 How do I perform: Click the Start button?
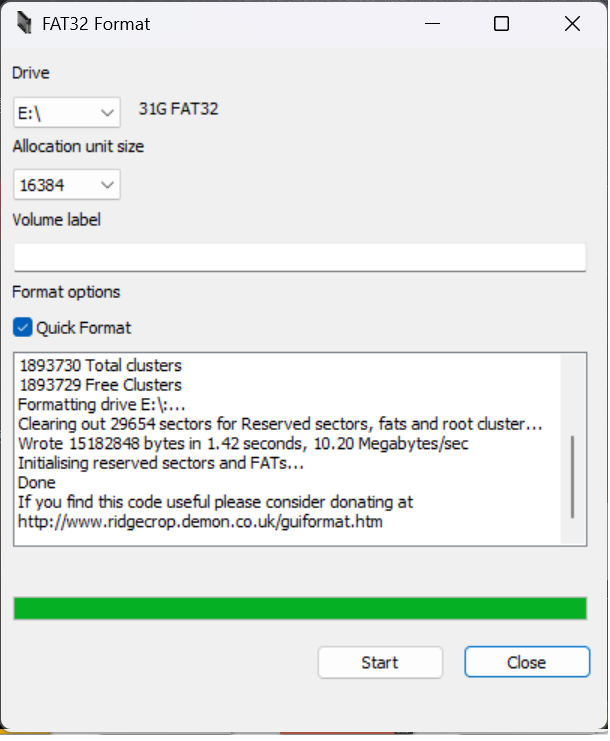coord(380,663)
